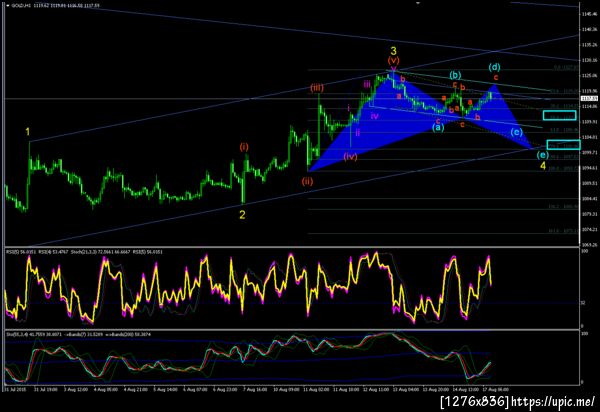Screen dimensions: 600x412
Task: Click the 31 Jul 2015 date on the time axis
Action: pos(15,389)
